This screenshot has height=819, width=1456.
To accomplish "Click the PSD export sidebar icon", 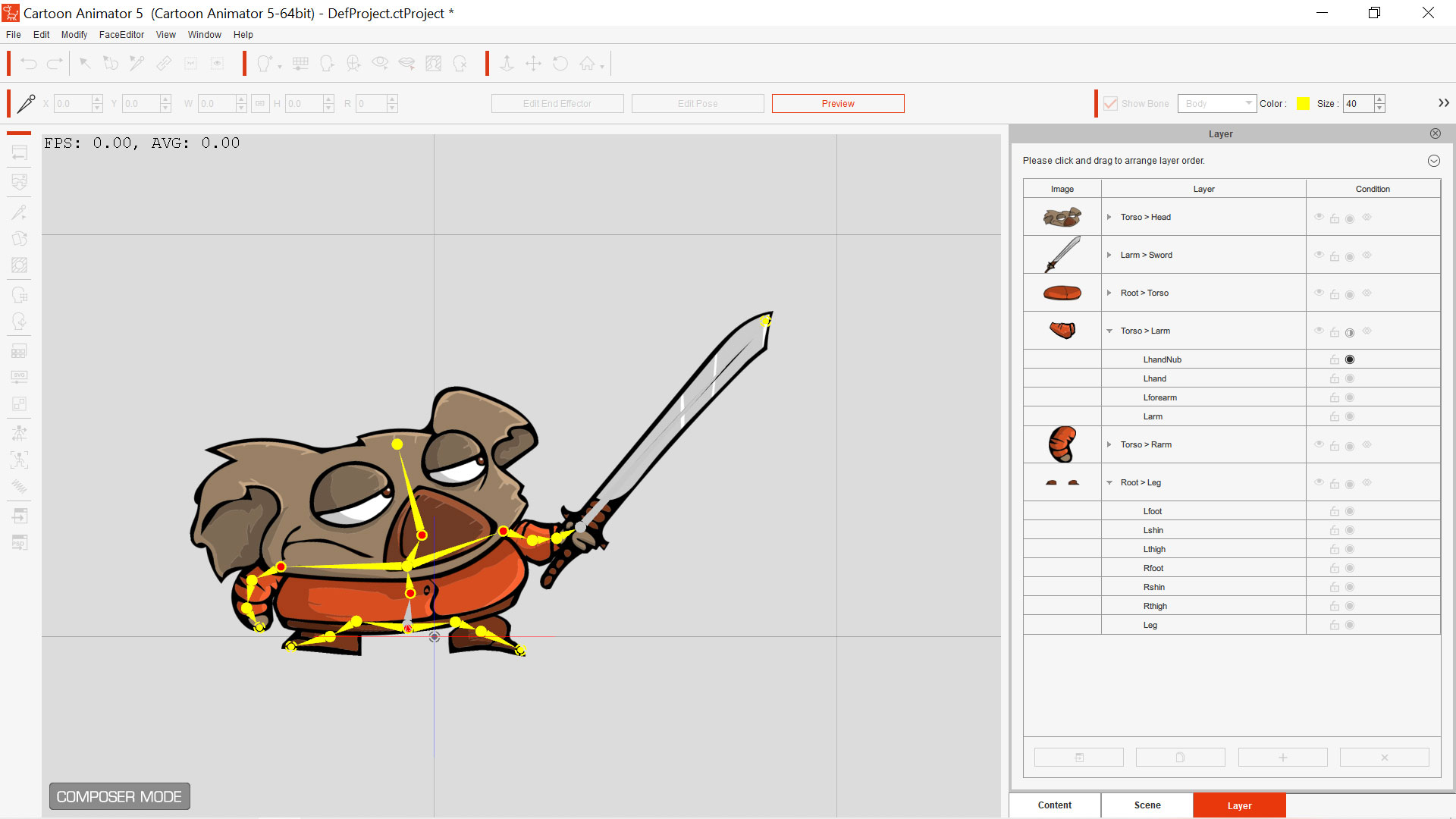I will click(x=20, y=543).
